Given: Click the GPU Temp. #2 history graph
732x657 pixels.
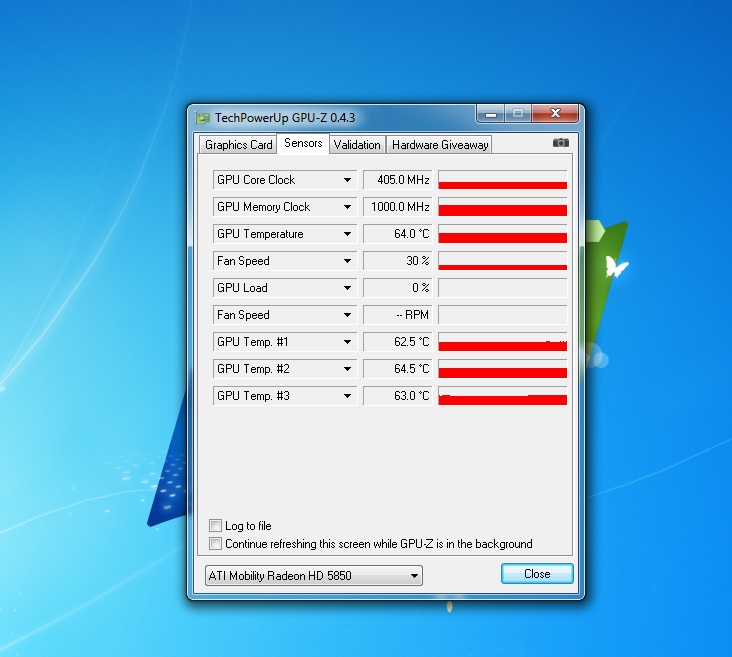Looking at the screenshot, I should [503, 369].
